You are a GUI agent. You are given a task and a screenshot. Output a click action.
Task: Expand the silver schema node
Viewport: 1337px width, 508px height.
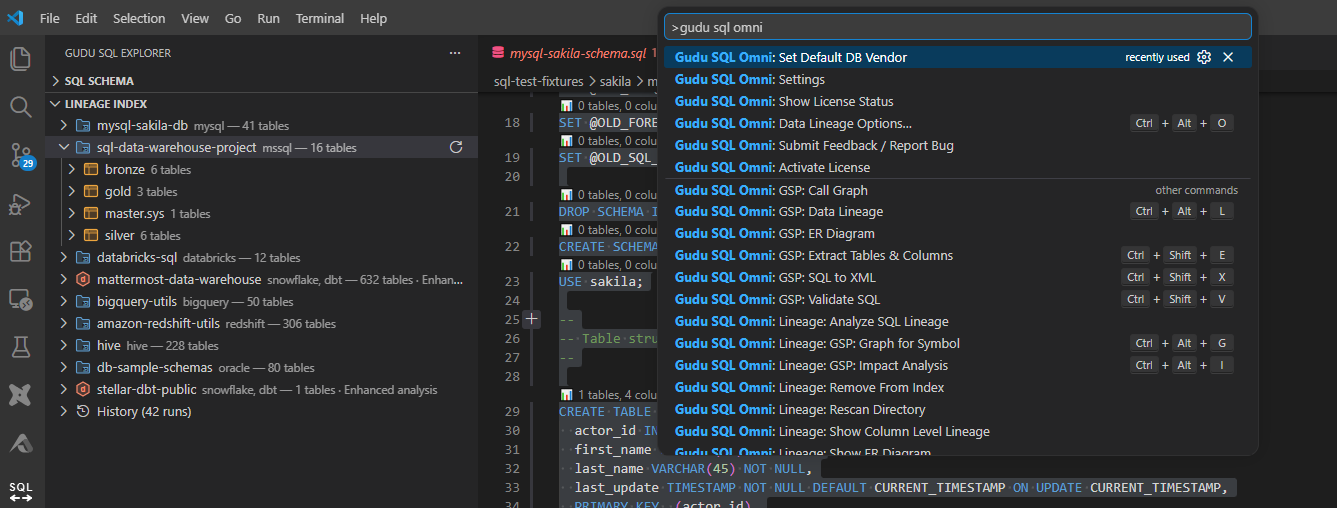point(72,235)
